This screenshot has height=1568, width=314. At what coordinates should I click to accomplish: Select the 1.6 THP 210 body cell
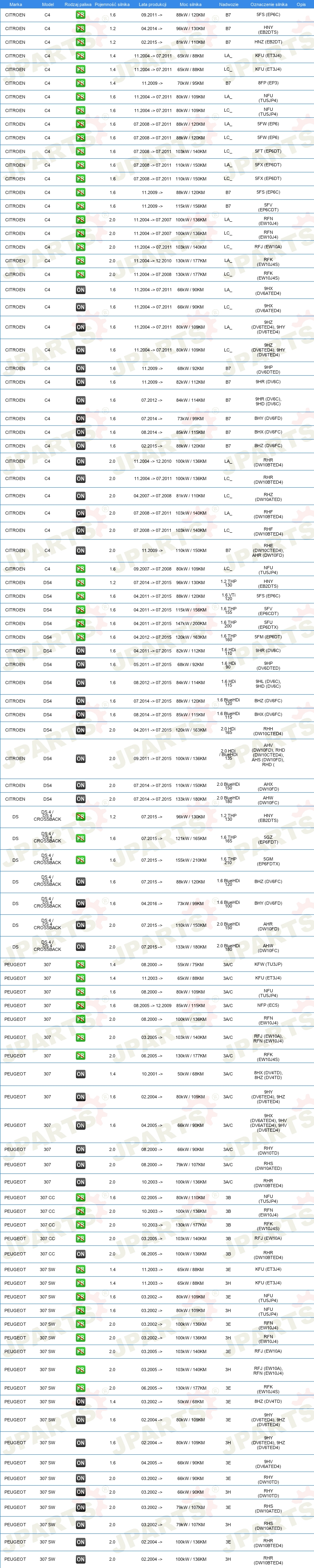(229, 861)
